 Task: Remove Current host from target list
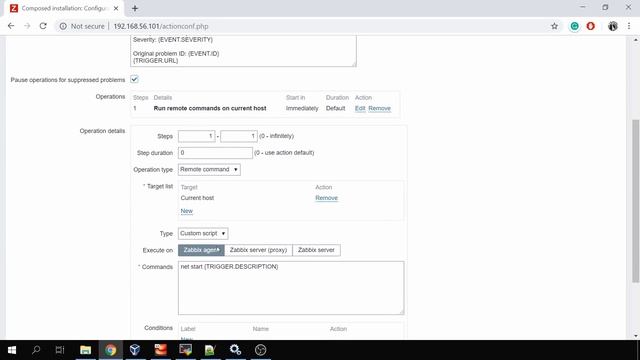pyautogui.click(x=327, y=198)
